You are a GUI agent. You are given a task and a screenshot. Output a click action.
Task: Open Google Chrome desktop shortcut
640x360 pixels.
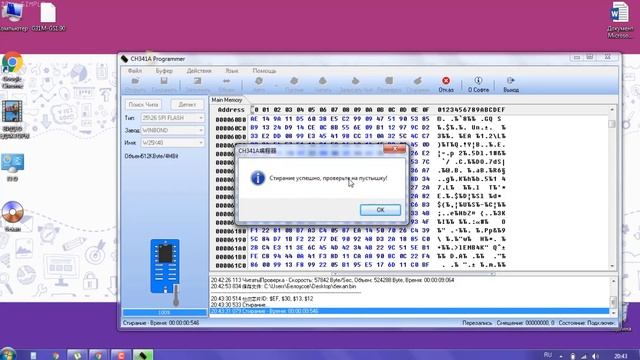(12, 70)
